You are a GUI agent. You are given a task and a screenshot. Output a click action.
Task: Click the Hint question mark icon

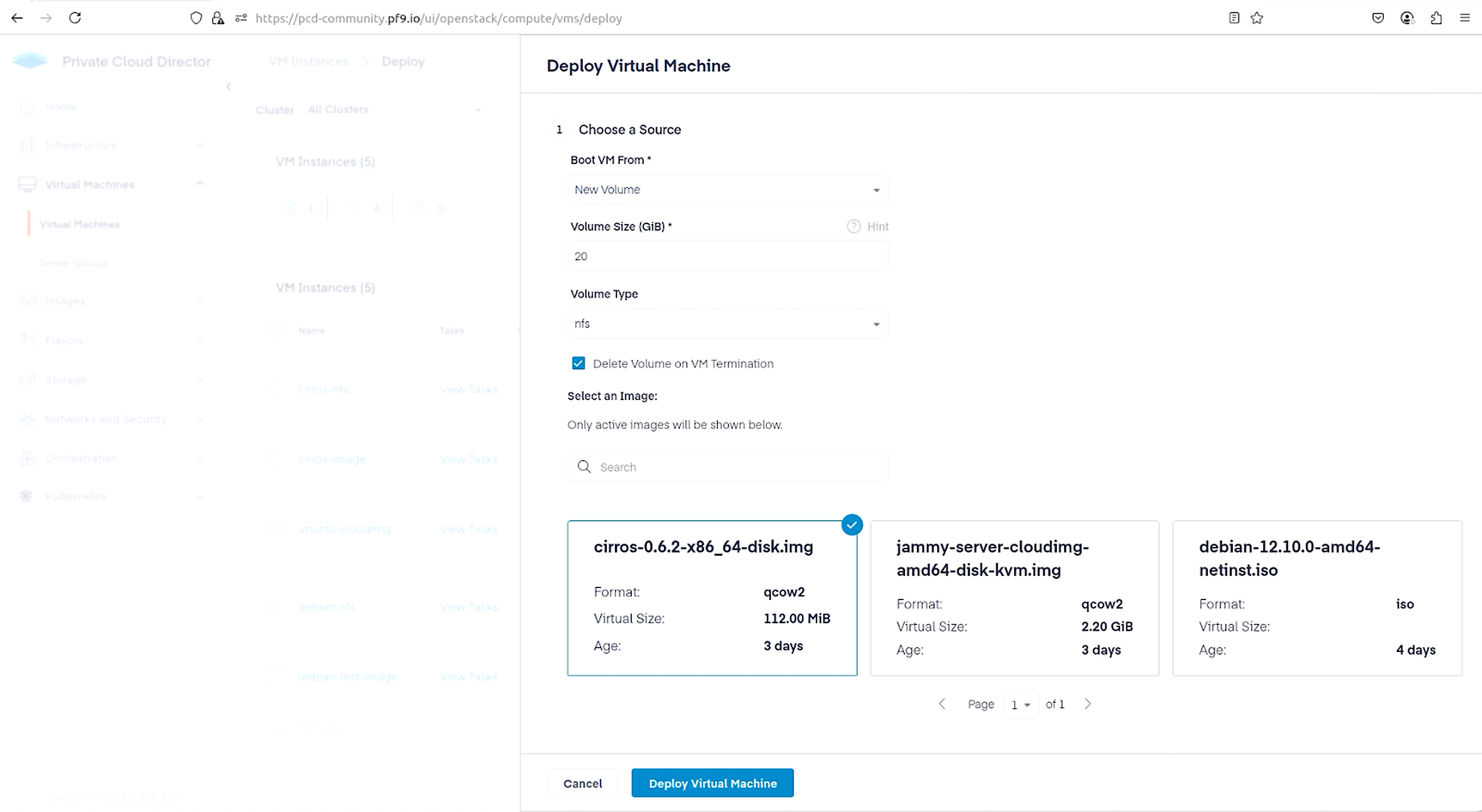pyautogui.click(x=853, y=226)
